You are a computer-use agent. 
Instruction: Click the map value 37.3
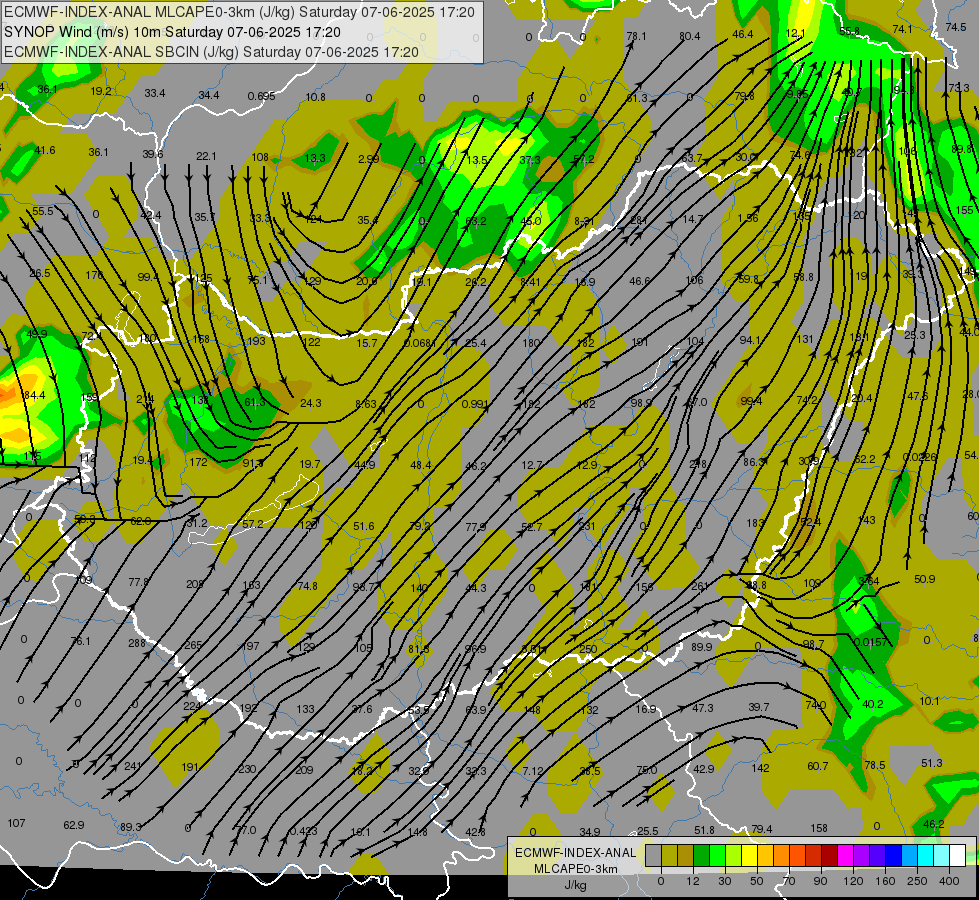click(x=529, y=160)
